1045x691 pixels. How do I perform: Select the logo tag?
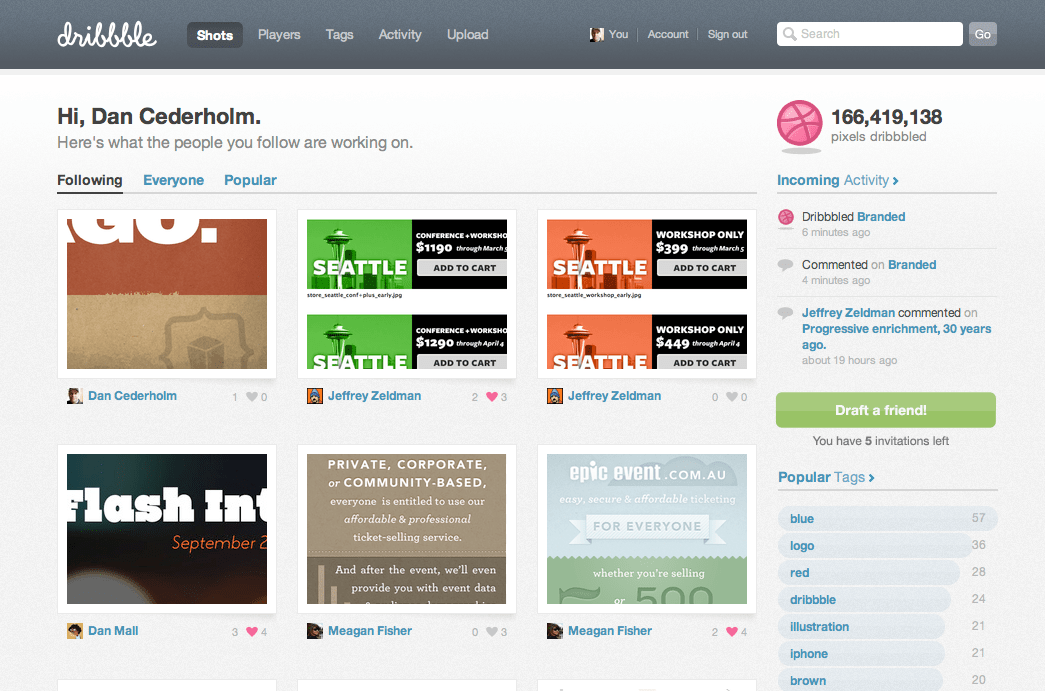pyautogui.click(x=802, y=546)
